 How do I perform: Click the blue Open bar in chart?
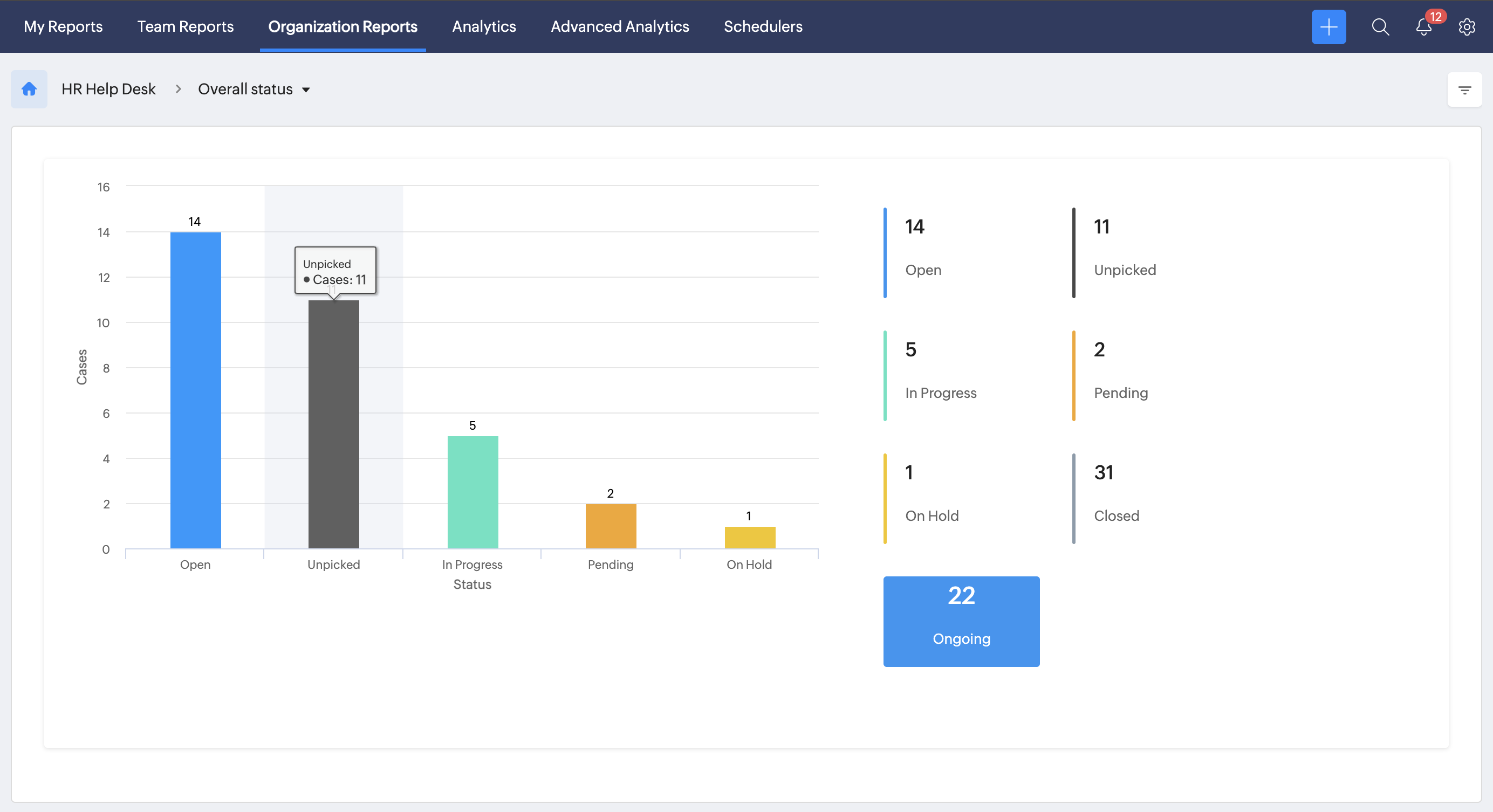point(195,390)
